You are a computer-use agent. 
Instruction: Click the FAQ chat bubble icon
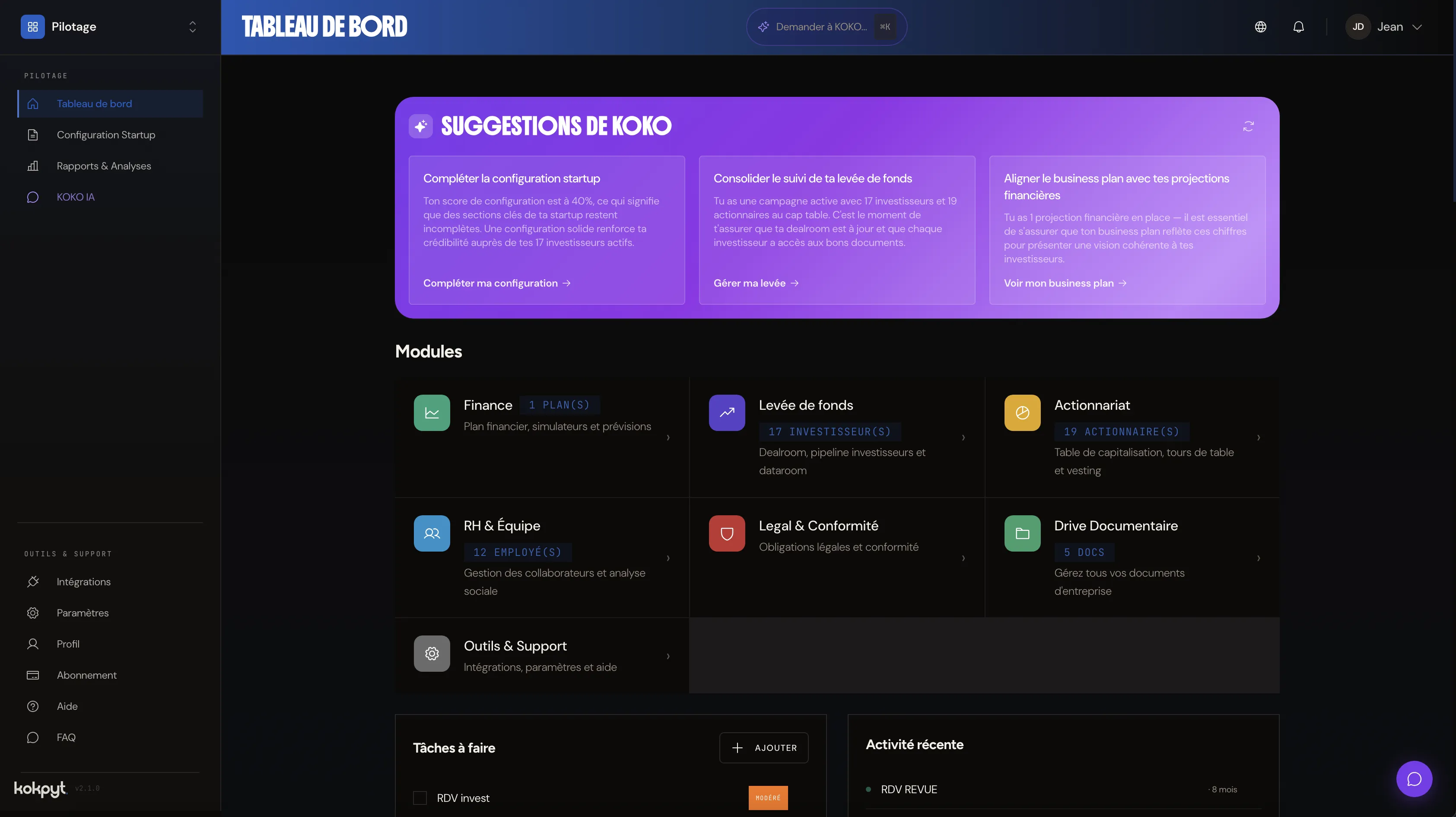(33, 737)
